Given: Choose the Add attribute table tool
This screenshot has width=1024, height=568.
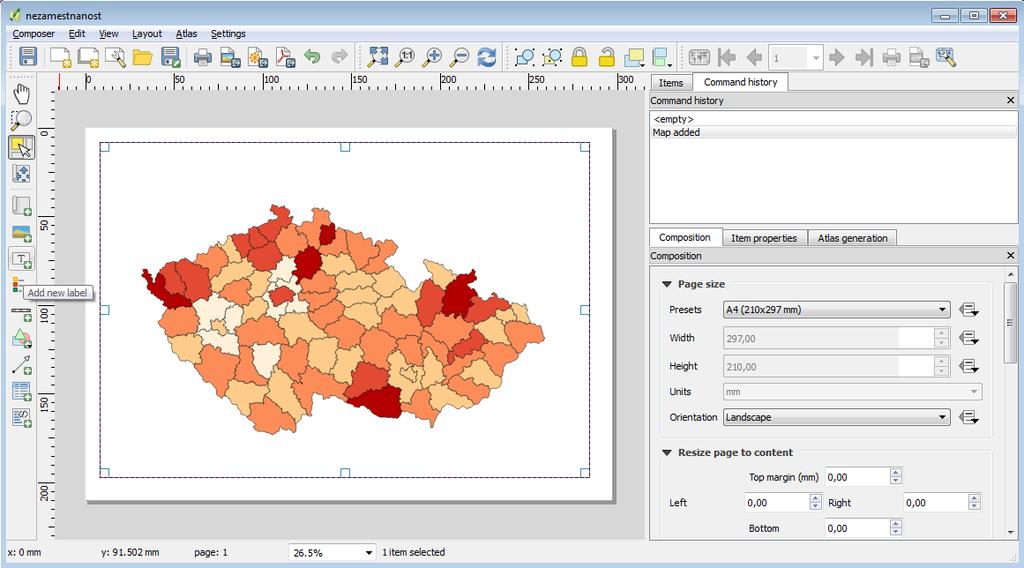Looking at the screenshot, I should click(x=22, y=392).
